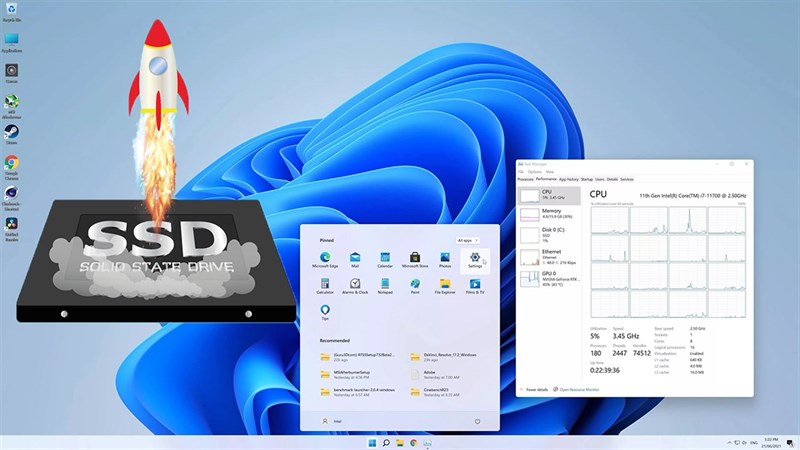
Task: Switch to the App history tab
Action: pyautogui.click(x=569, y=179)
